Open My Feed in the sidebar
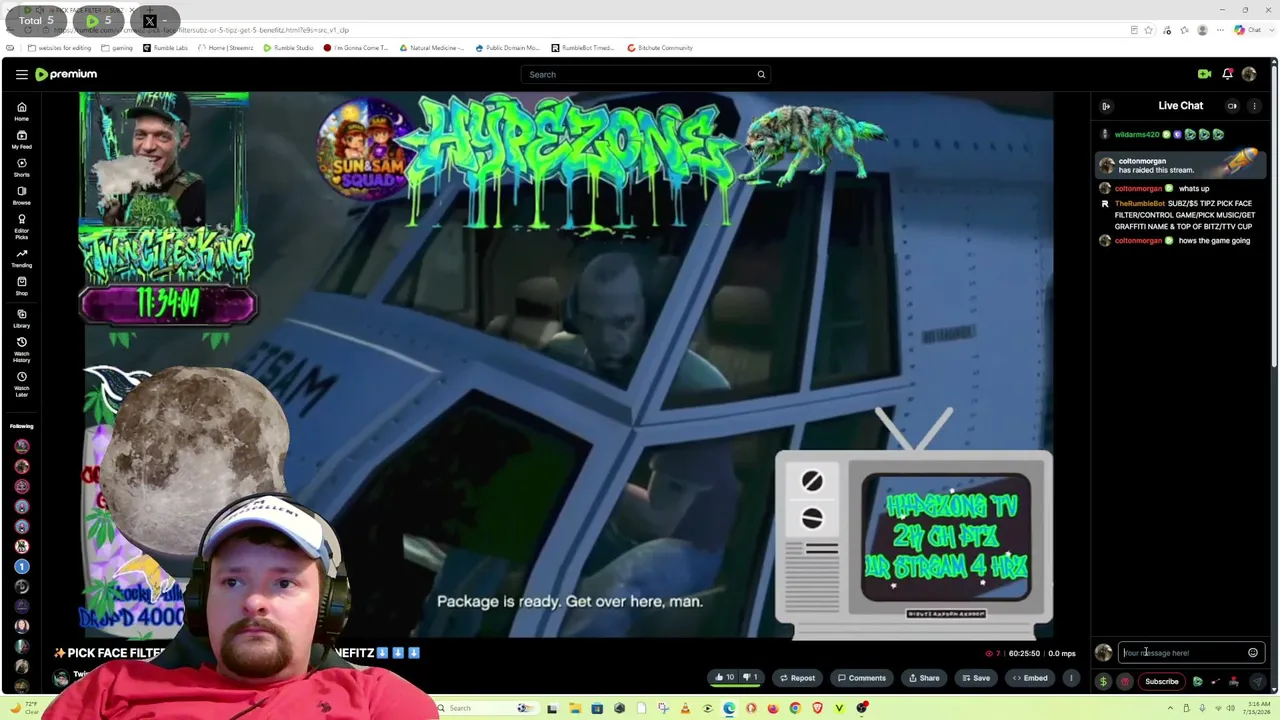Image resolution: width=1280 pixels, height=720 pixels. (21, 139)
